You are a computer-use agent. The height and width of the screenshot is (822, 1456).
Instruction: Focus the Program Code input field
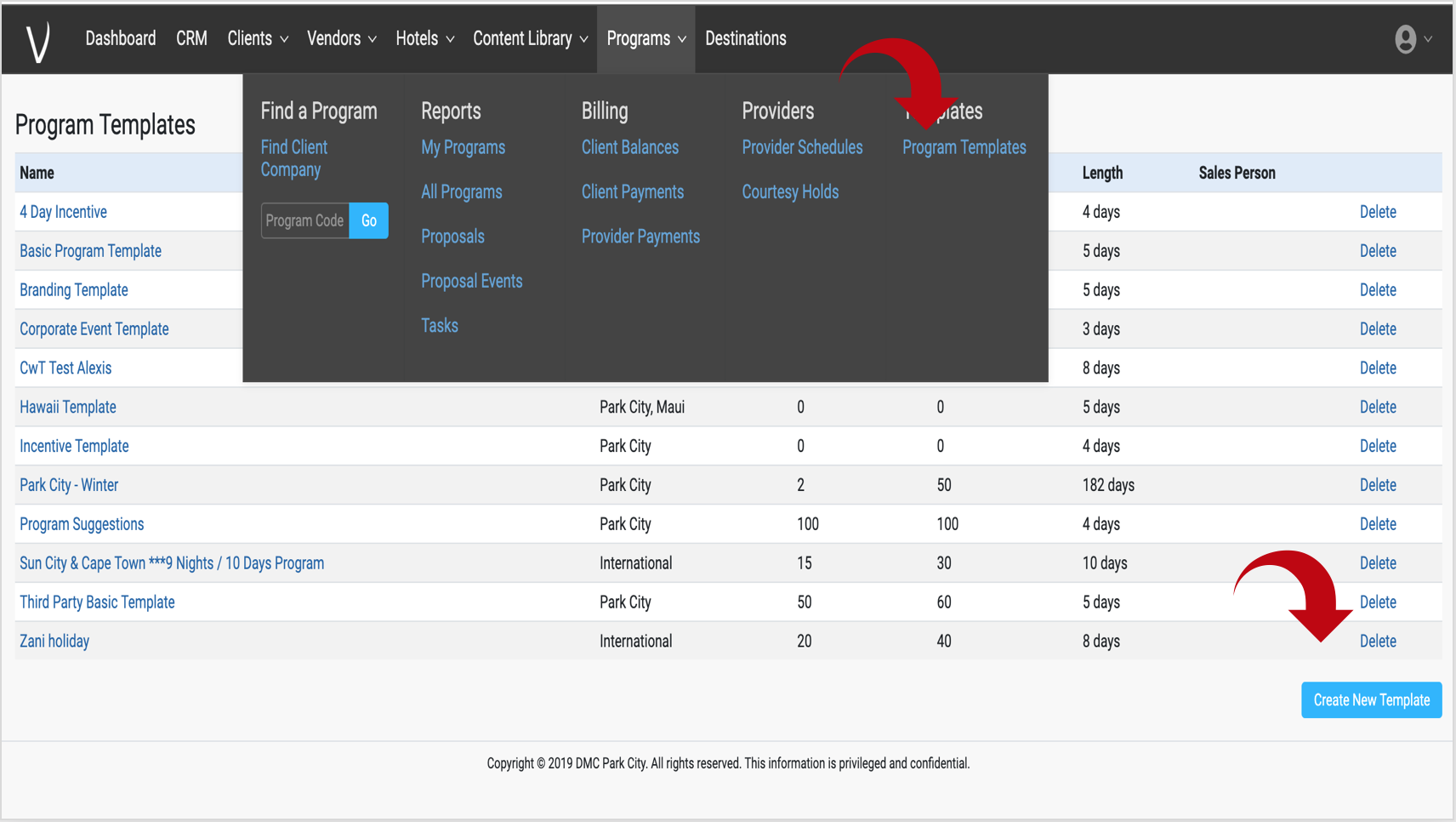305,220
